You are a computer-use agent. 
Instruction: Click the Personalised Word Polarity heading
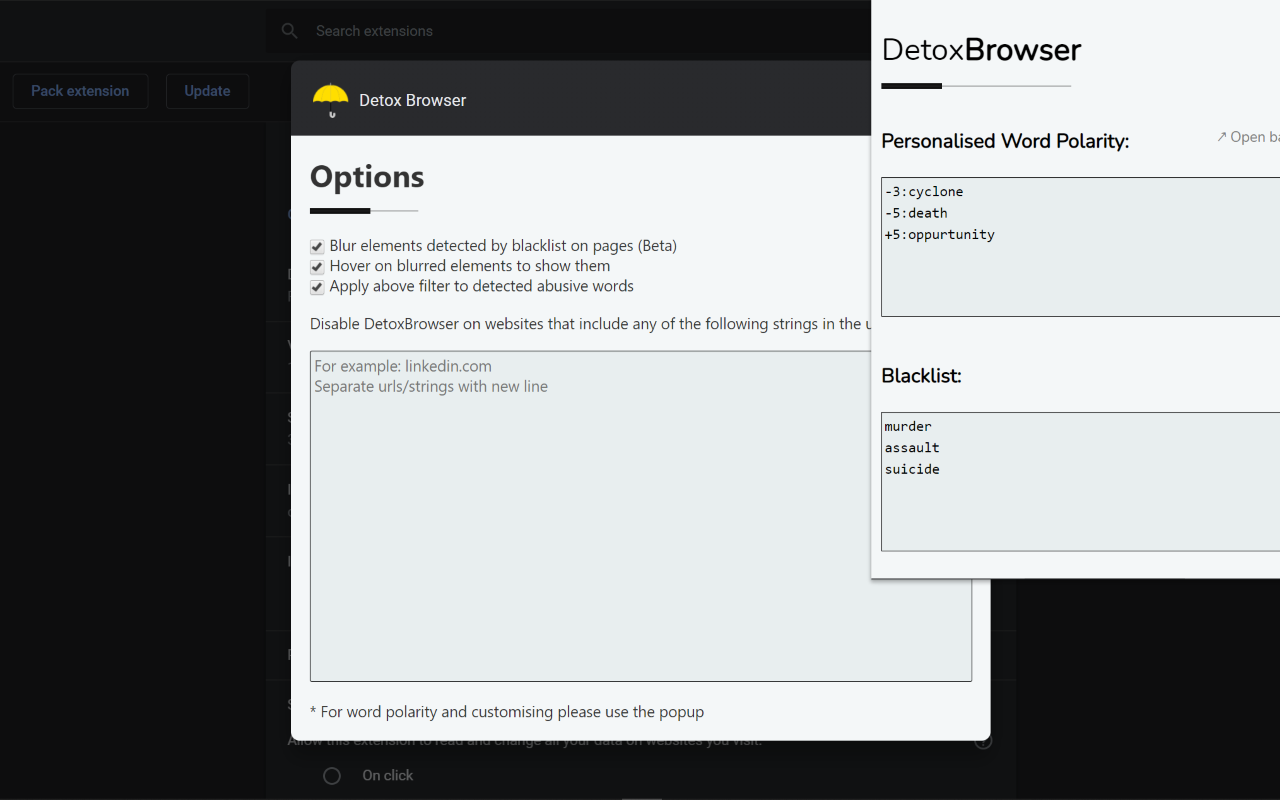(x=1005, y=141)
